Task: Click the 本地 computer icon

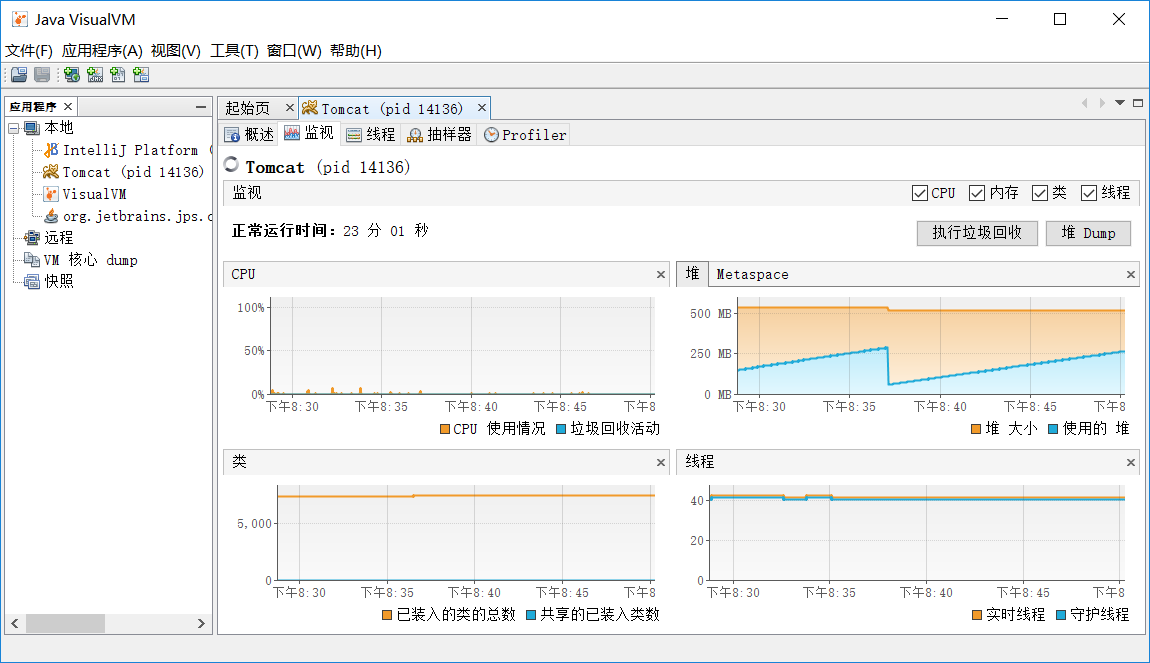Action: click(32, 128)
